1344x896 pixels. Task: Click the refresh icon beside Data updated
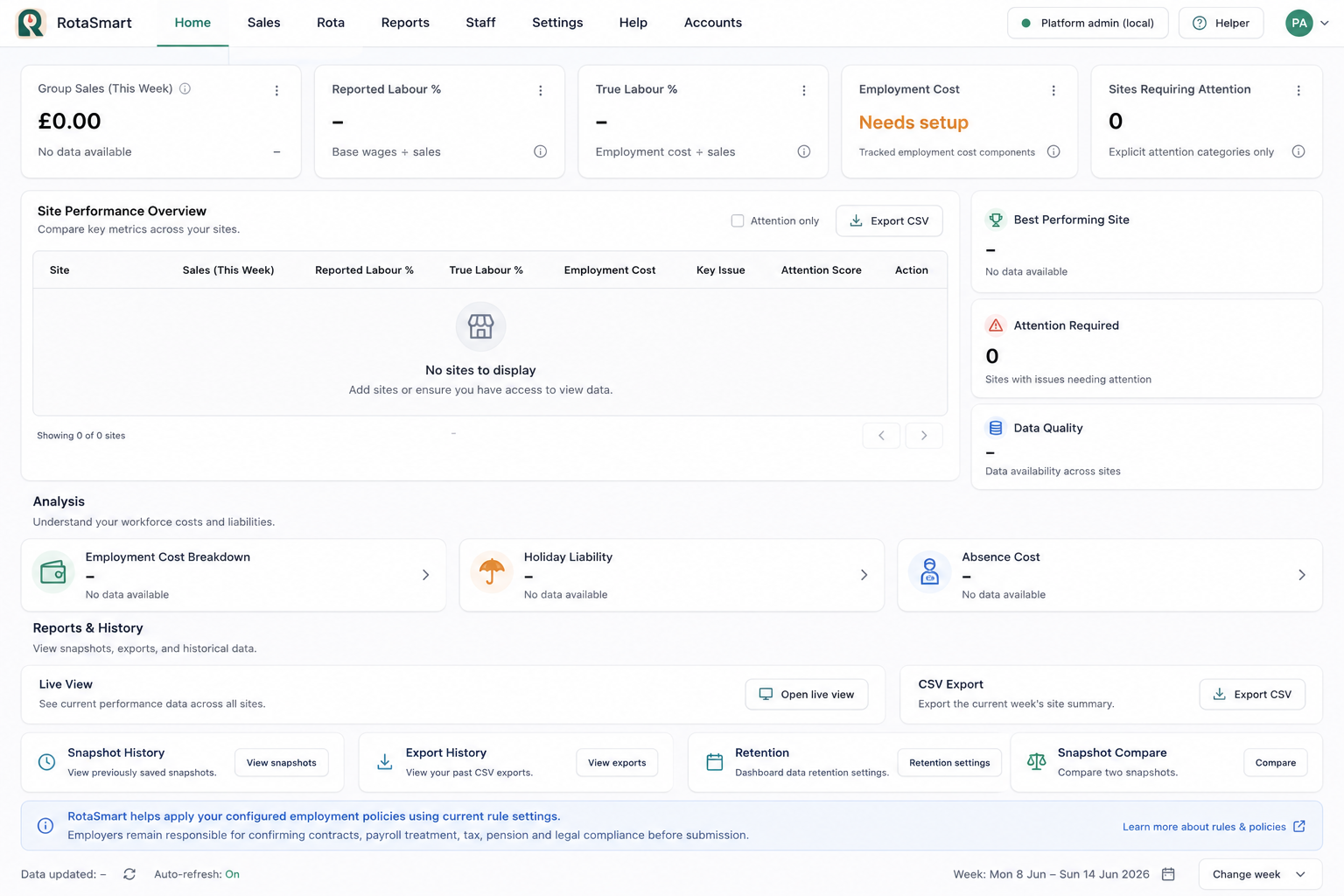(129, 874)
